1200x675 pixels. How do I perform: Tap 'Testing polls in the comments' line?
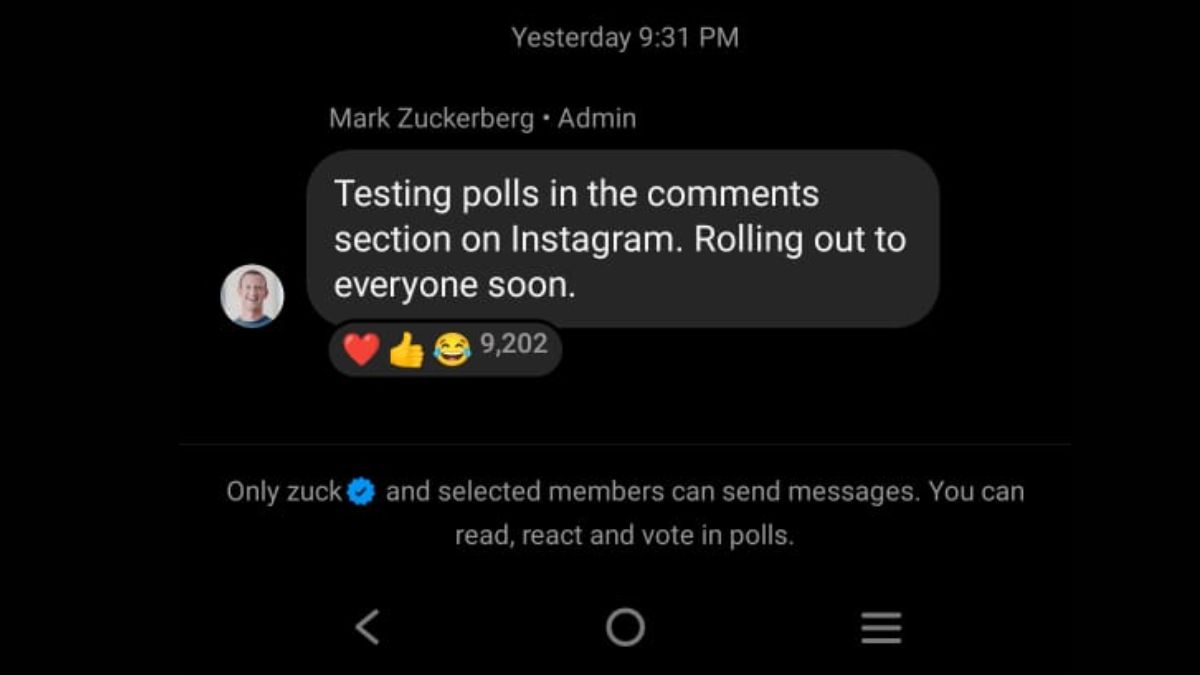576,193
